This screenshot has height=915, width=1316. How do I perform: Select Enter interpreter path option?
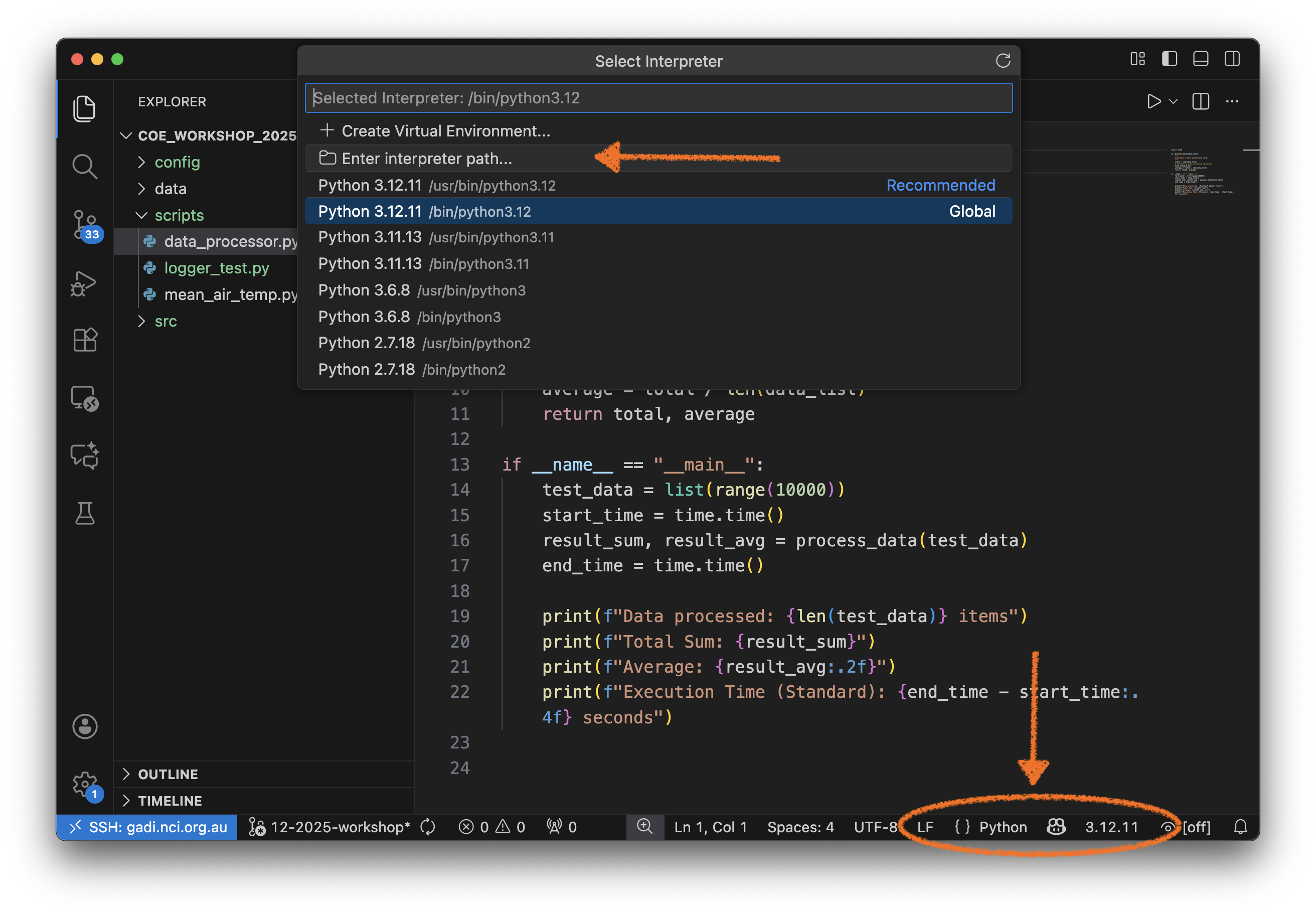[x=426, y=158]
